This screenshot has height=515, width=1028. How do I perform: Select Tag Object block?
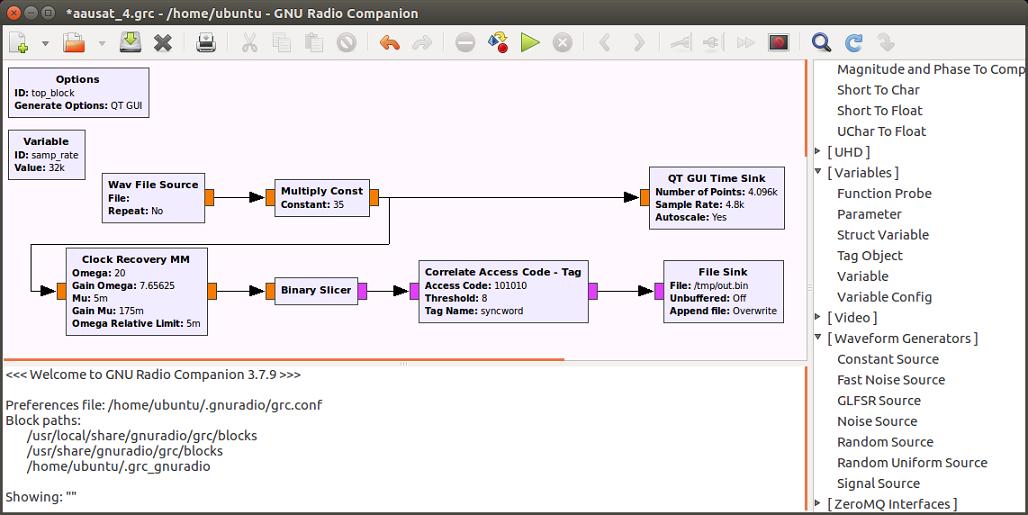pos(869,256)
